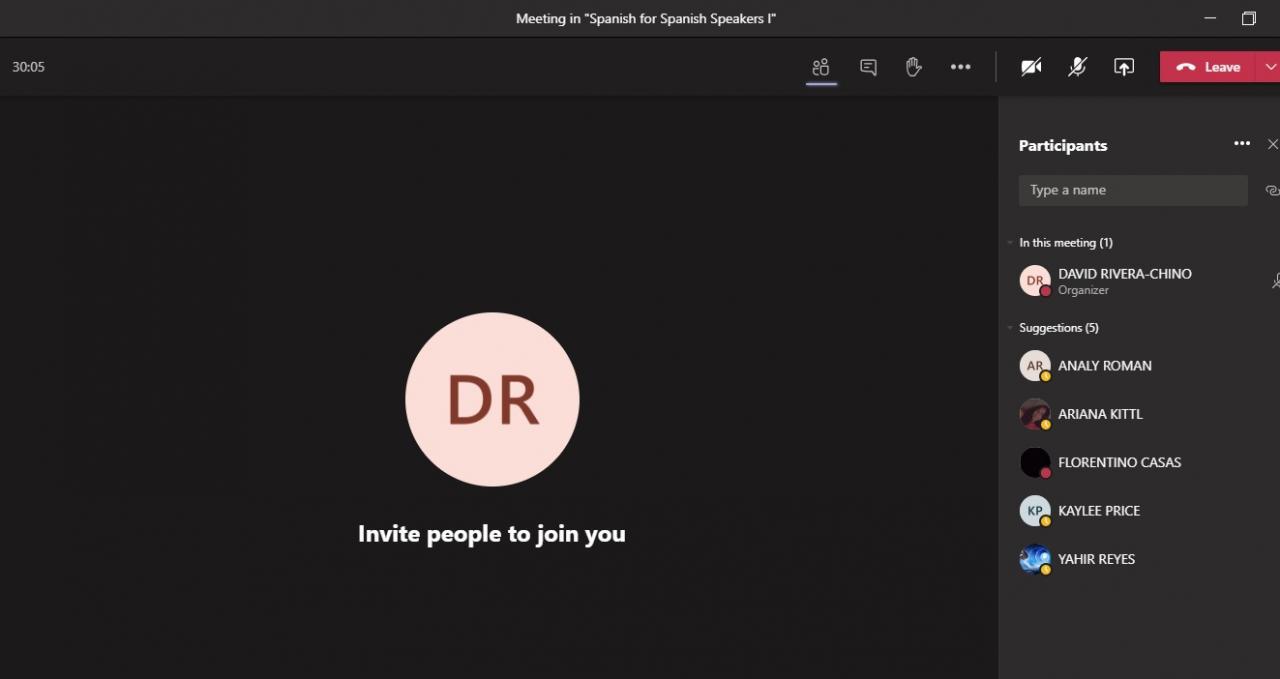Click the Participants panel heading

tap(1063, 145)
